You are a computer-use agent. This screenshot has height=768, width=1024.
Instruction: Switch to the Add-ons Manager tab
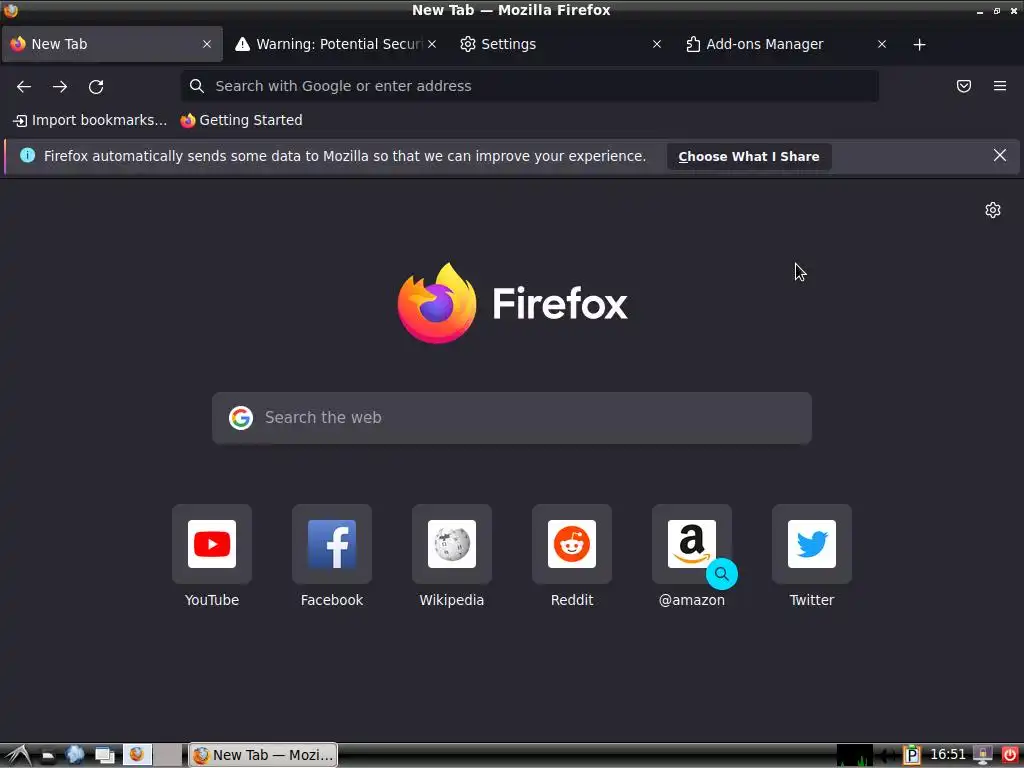(786, 44)
